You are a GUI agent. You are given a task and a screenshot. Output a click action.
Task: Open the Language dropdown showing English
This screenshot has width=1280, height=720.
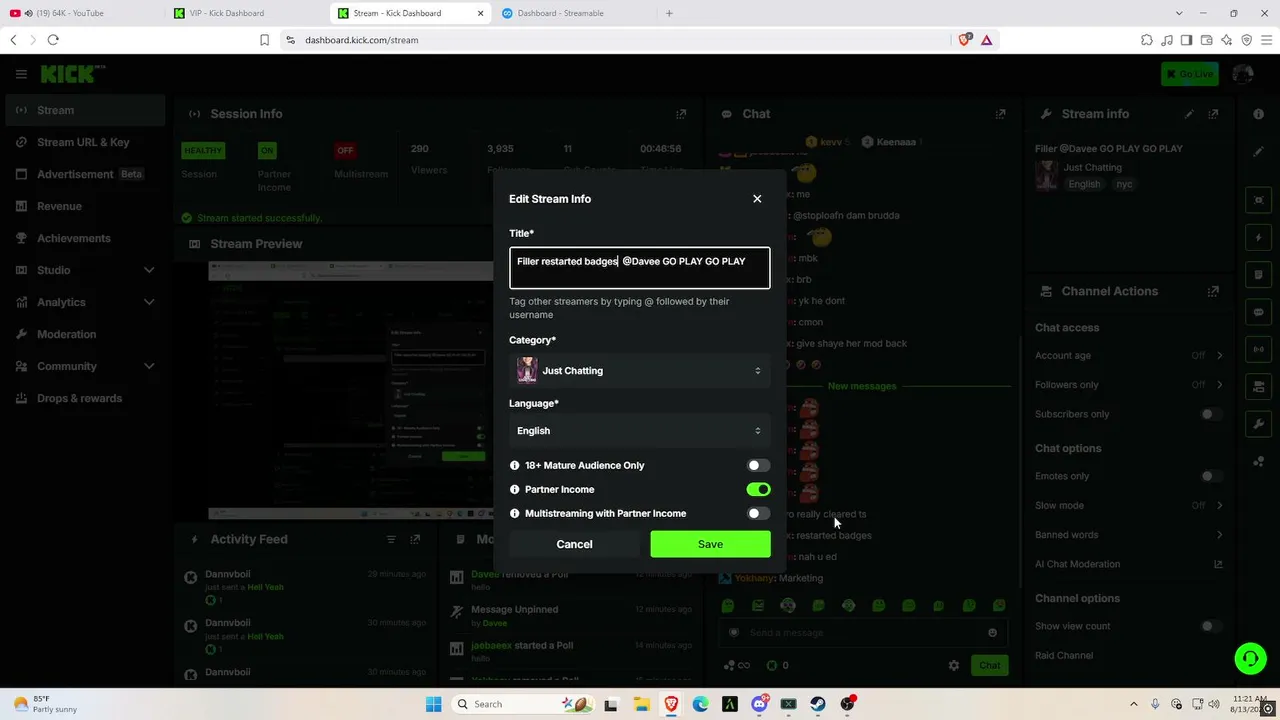(640, 431)
